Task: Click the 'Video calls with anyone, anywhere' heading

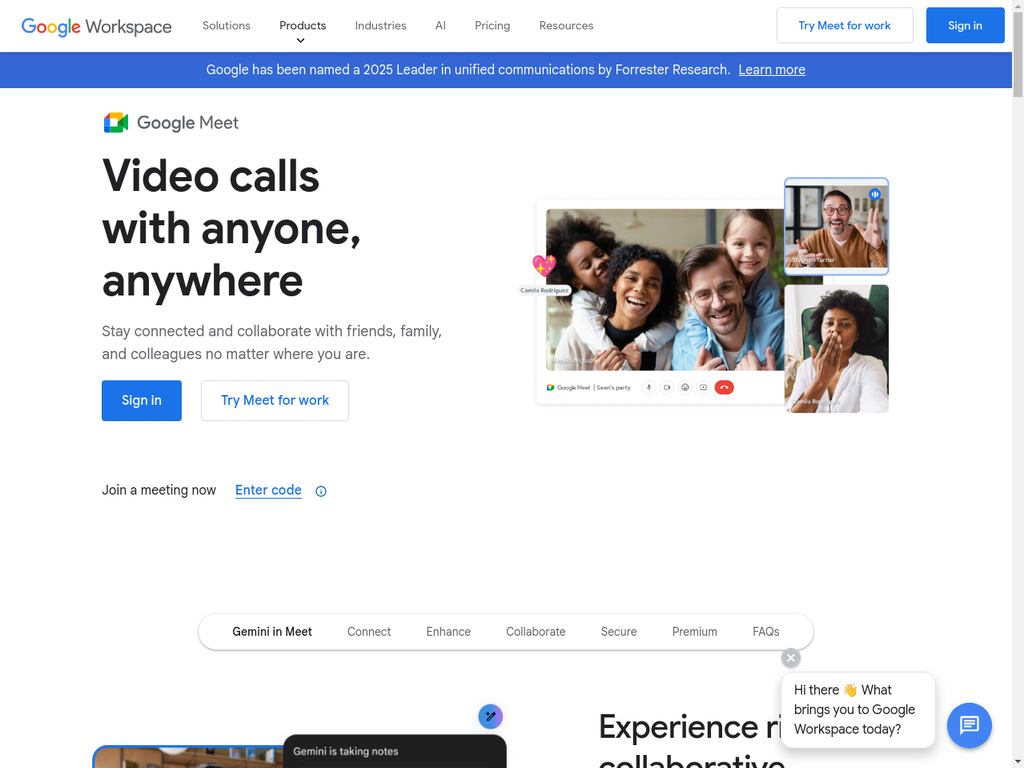Action: point(231,228)
